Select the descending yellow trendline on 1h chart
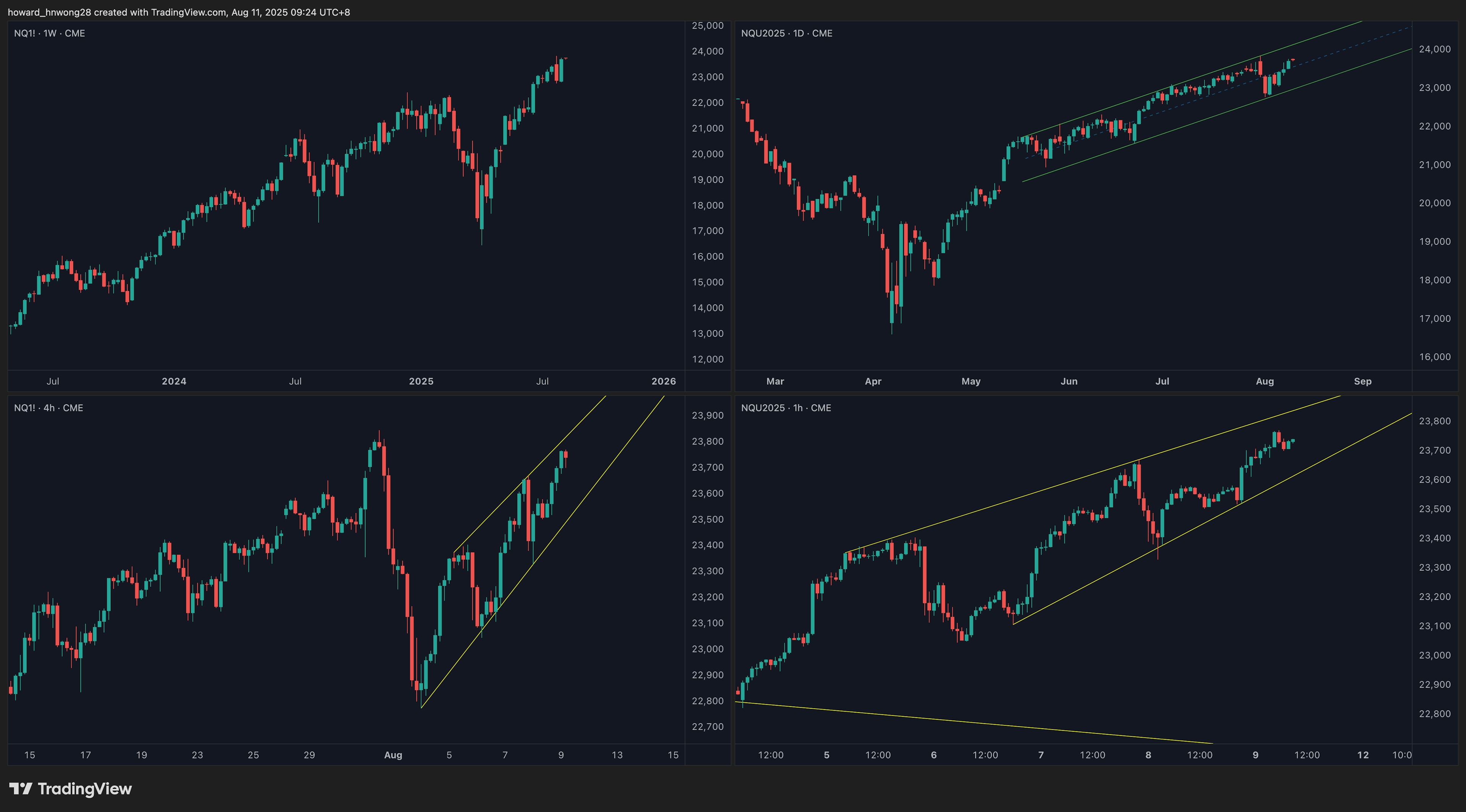This screenshot has height=812, width=1466. [x=967, y=723]
